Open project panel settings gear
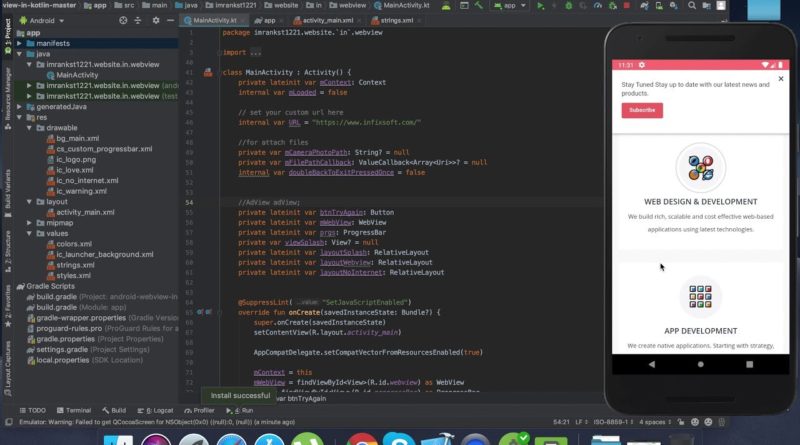Image resolution: width=800 pixels, height=445 pixels. [x=156, y=20]
